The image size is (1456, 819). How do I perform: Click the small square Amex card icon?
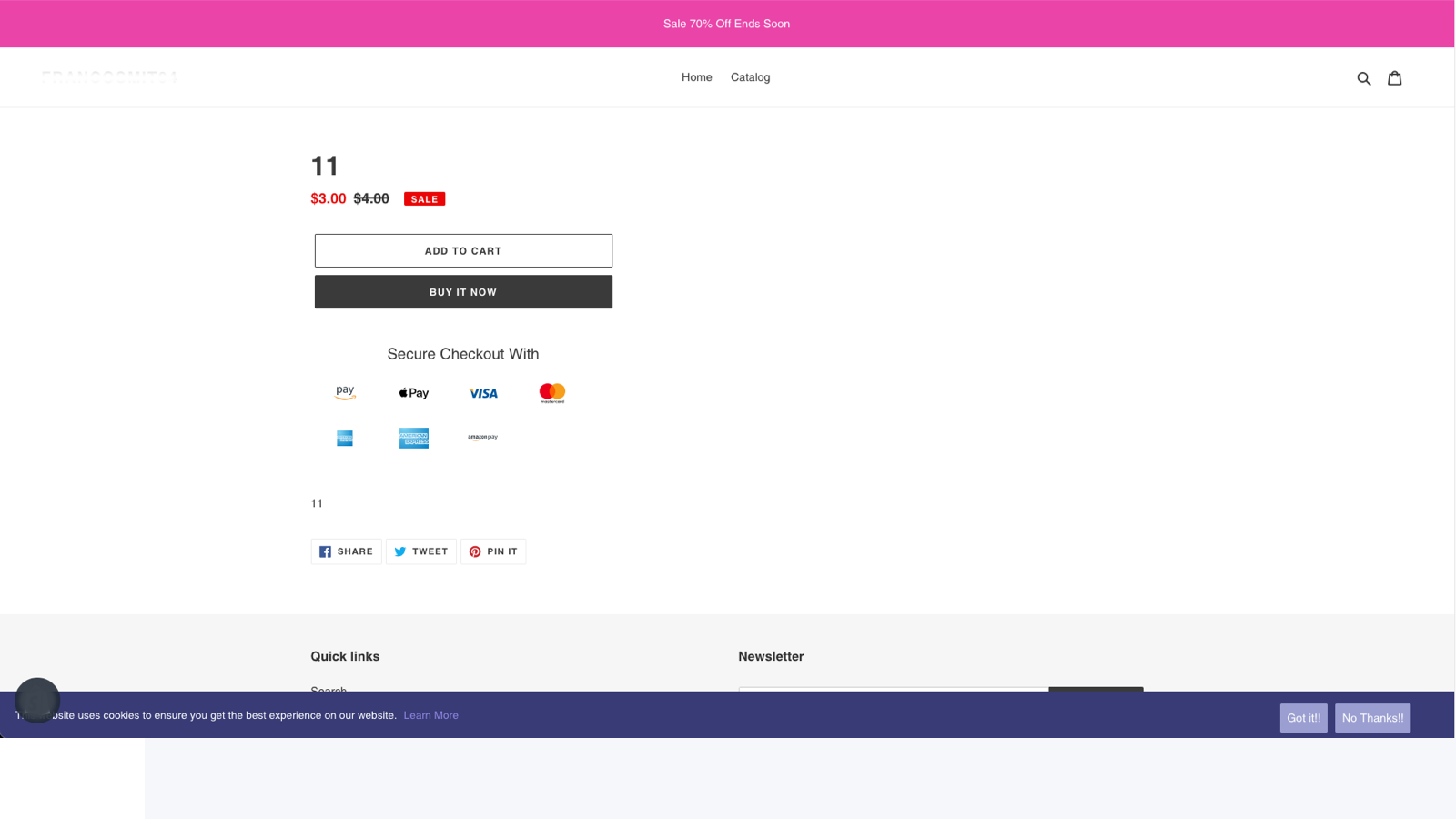click(x=345, y=439)
